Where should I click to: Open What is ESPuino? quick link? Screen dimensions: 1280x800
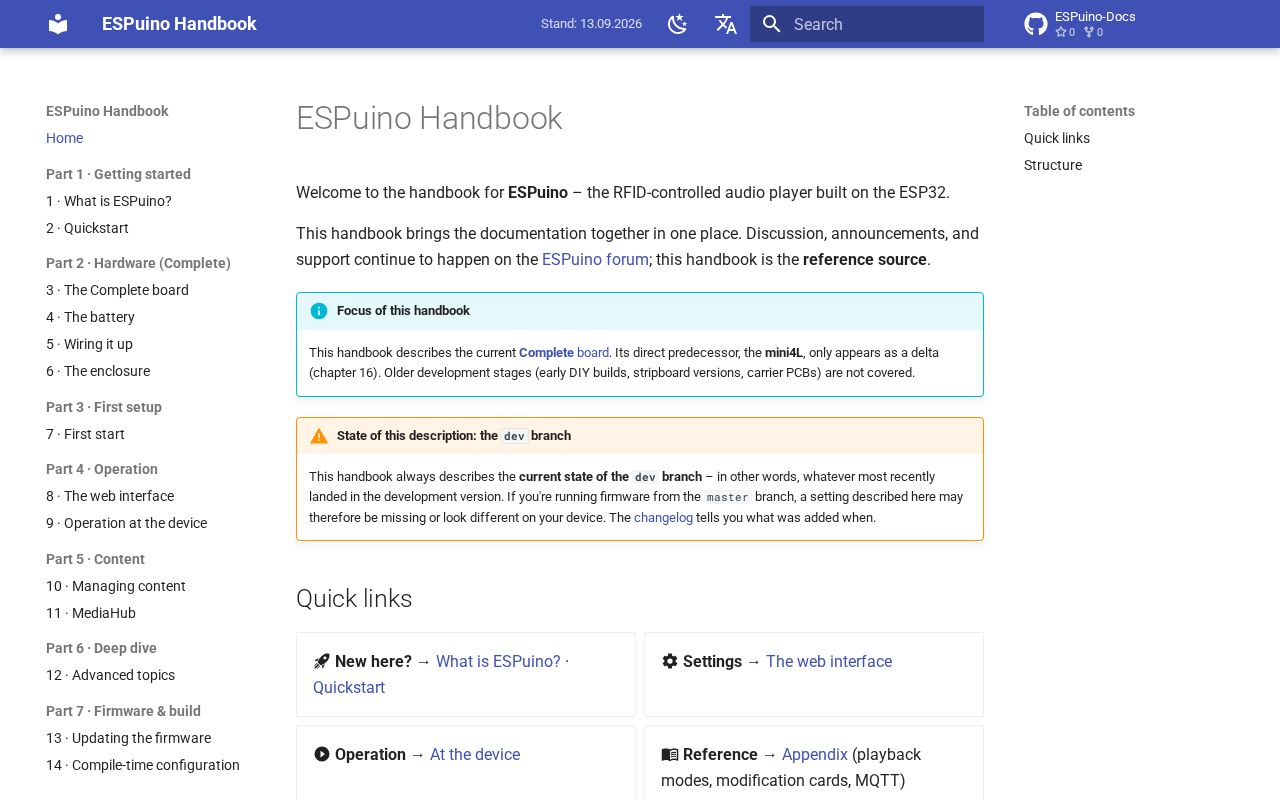coord(498,661)
